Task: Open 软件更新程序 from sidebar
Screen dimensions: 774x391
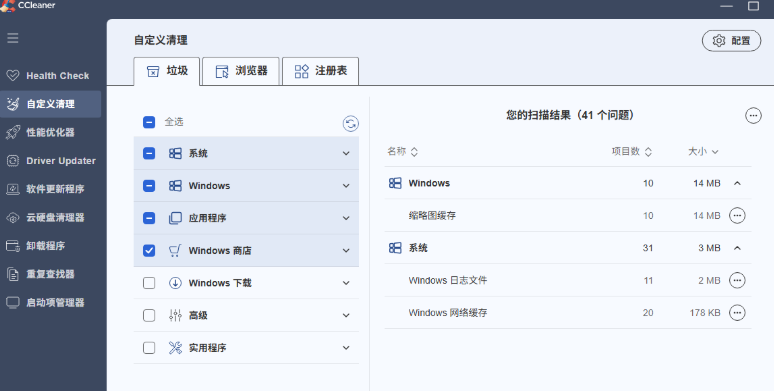Action: click(x=50, y=189)
